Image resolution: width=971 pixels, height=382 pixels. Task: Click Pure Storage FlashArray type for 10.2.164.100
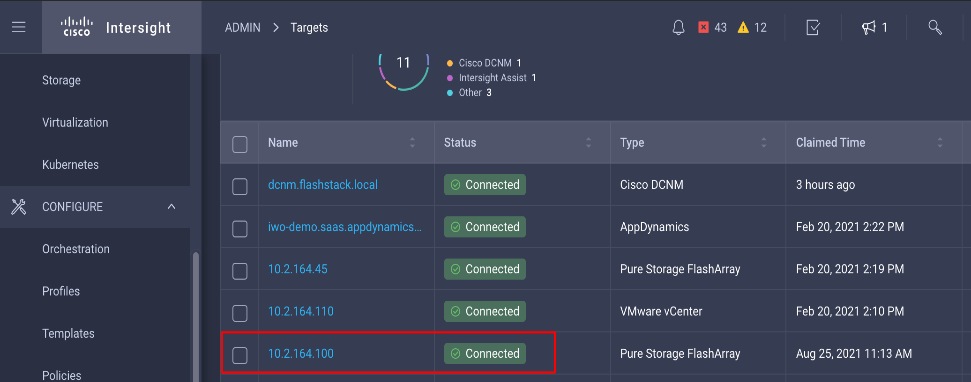pyautogui.click(x=680, y=354)
